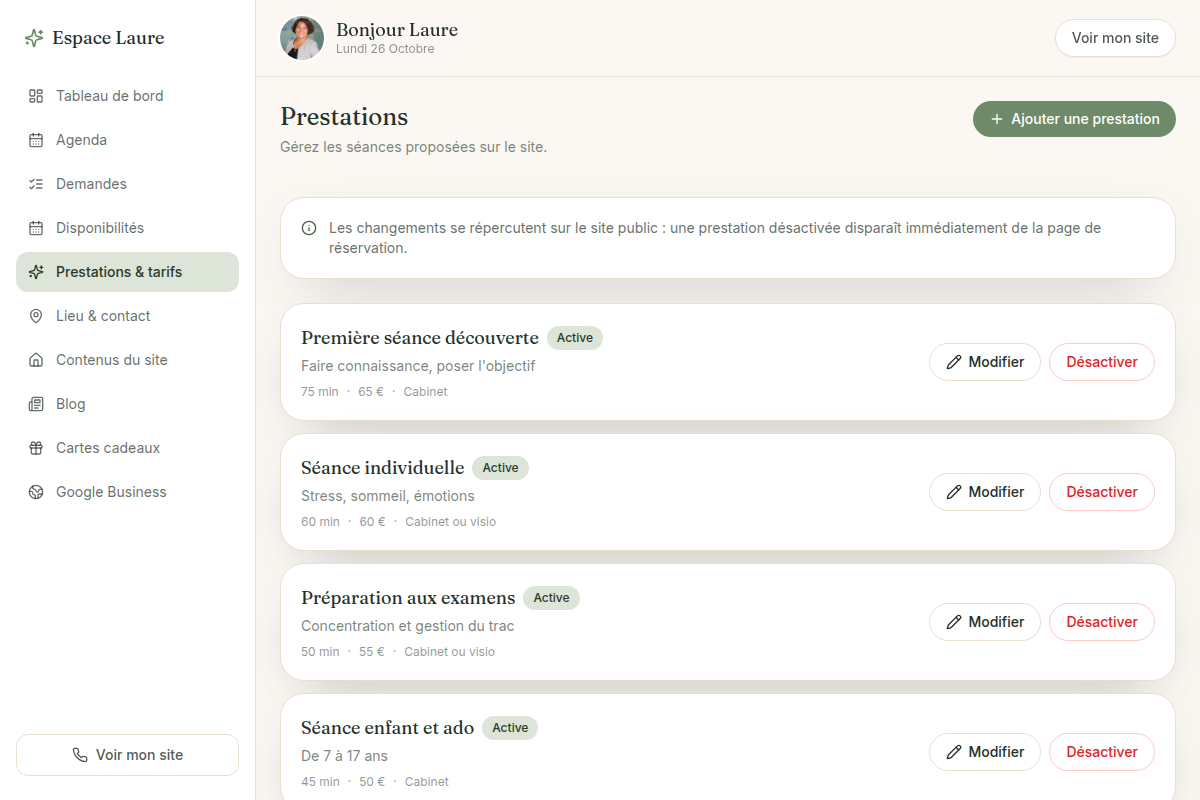Click Voir mon site button in header
Screen dimensions: 1200x800
point(1115,38)
